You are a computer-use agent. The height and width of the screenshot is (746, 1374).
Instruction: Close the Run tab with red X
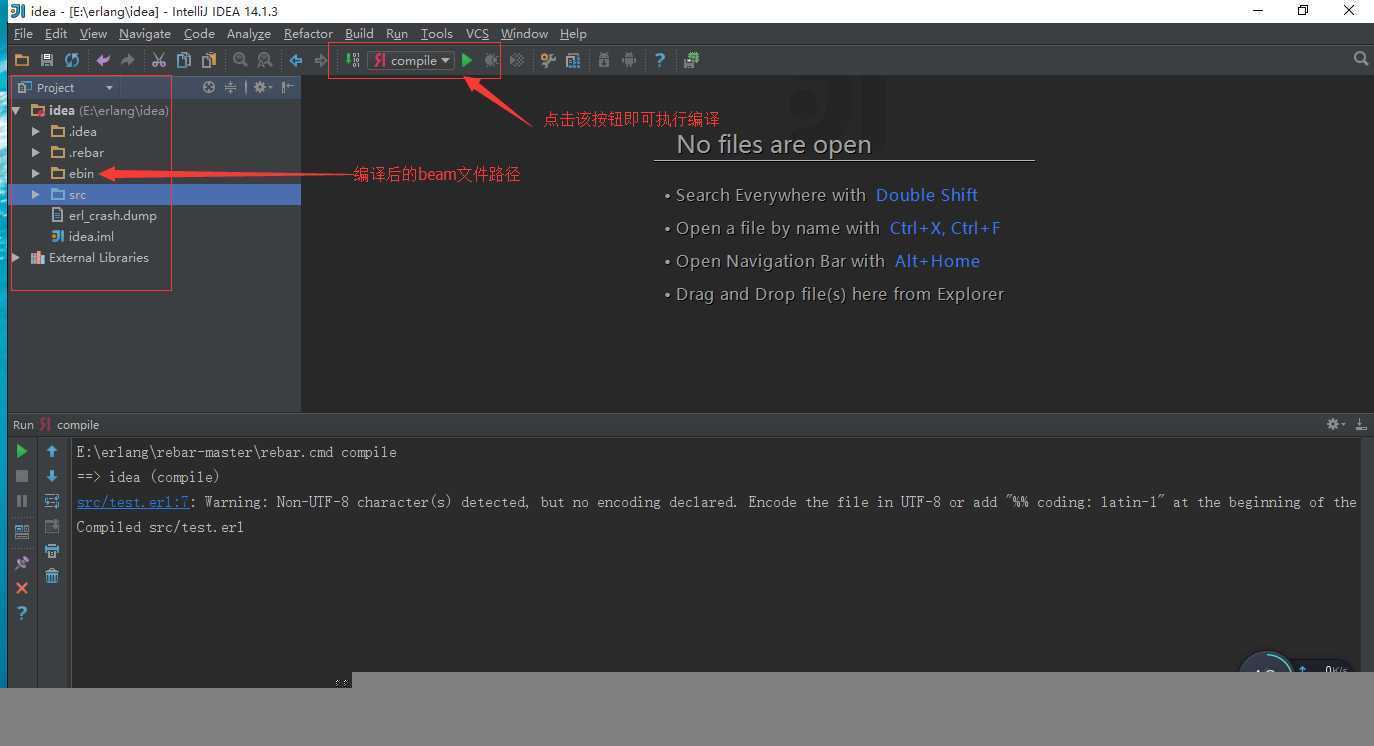(x=22, y=588)
